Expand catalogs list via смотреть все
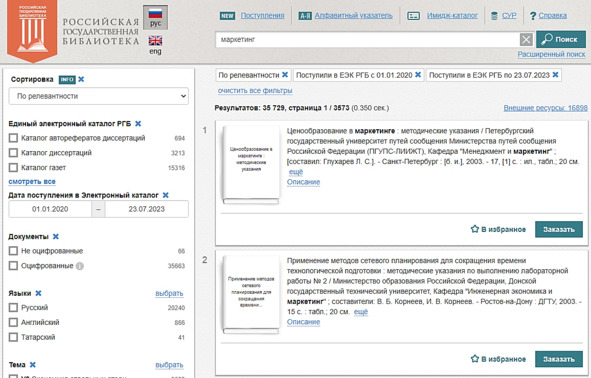Image resolution: width=591 pixels, height=378 pixels. 32,182
